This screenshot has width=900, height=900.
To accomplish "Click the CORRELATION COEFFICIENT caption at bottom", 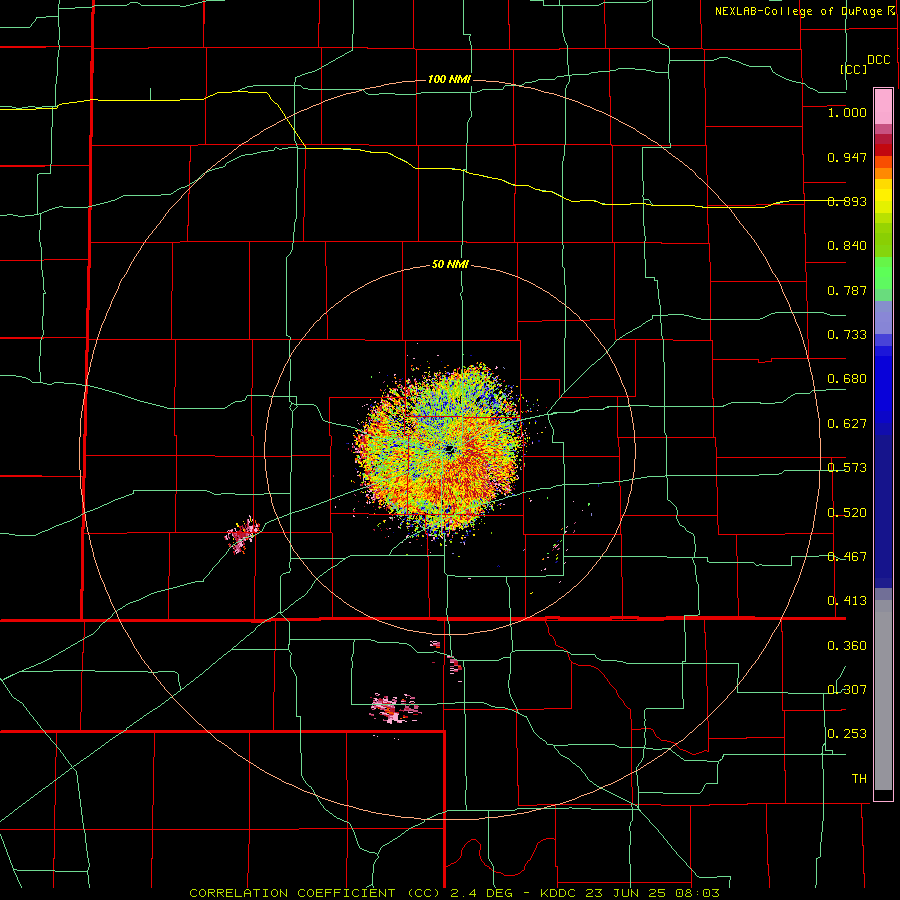I will point(454,893).
